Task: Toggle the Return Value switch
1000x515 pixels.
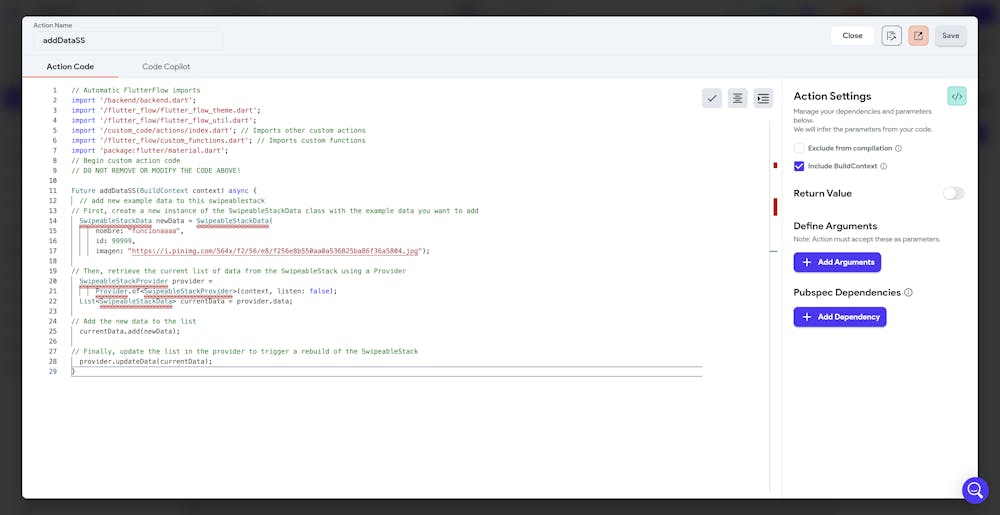Action: tap(953, 193)
